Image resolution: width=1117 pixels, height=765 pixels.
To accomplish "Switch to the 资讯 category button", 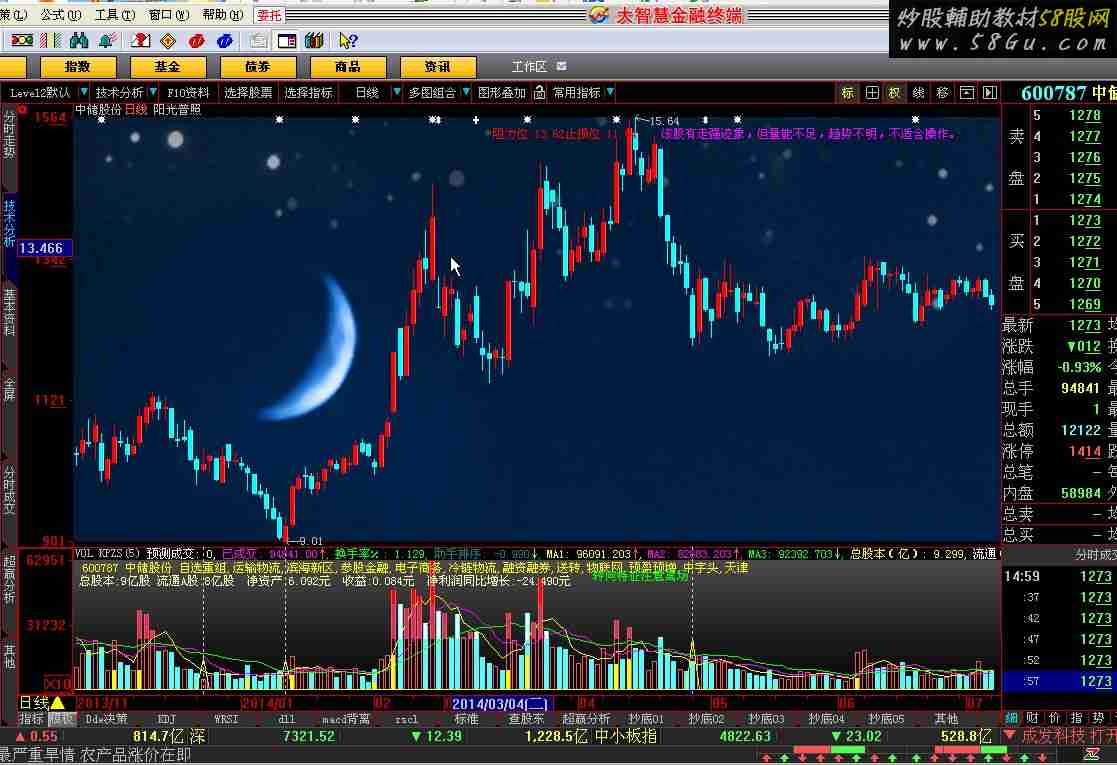I will coord(437,67).
